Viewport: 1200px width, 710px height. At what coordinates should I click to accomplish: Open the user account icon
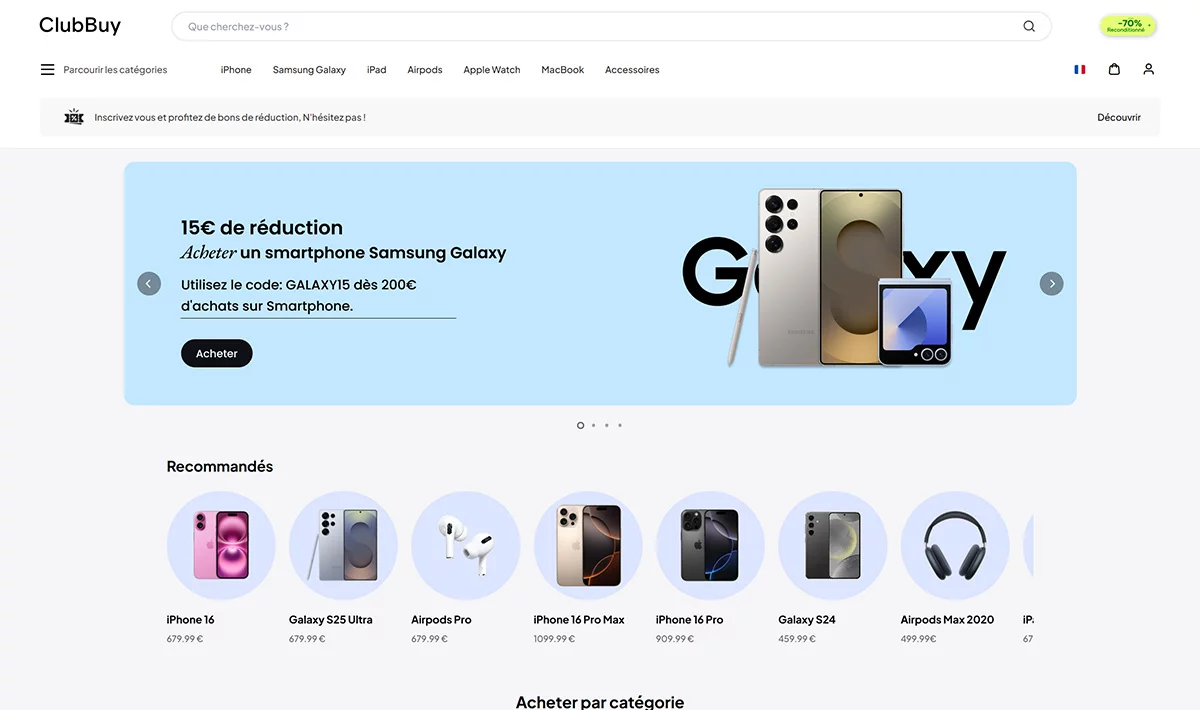pyautogui.click(x=1148, y=70)
